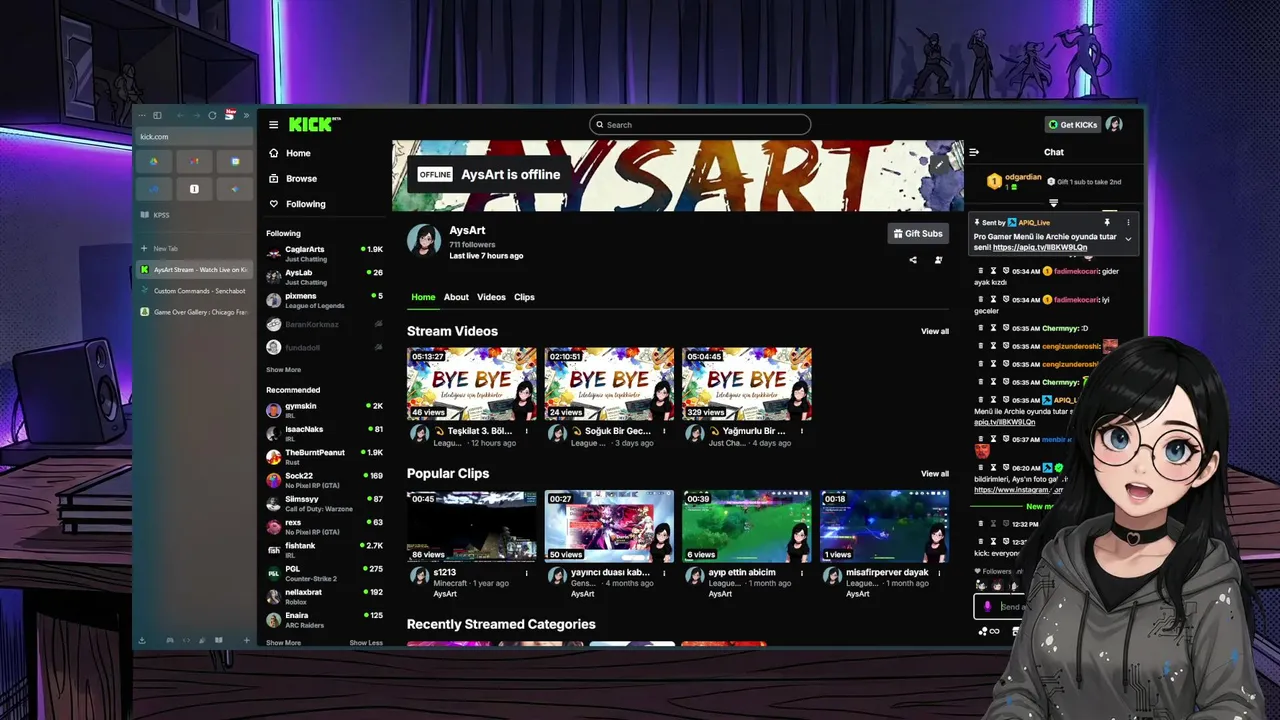Focus the Kick search field
Viewport: 1280px width, 720px height.
(700, 125)
